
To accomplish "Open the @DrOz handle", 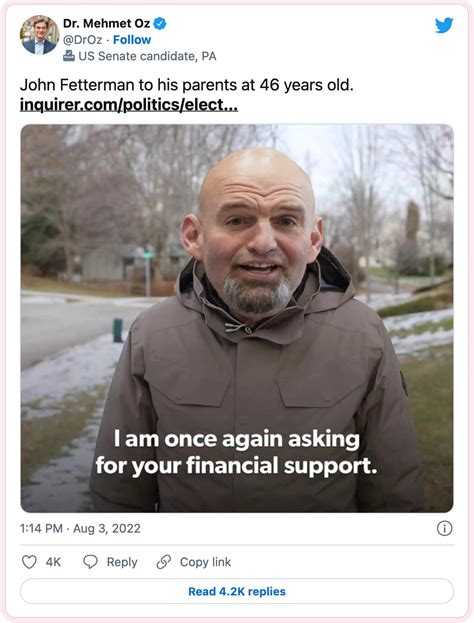I will (x=82, y=40).
